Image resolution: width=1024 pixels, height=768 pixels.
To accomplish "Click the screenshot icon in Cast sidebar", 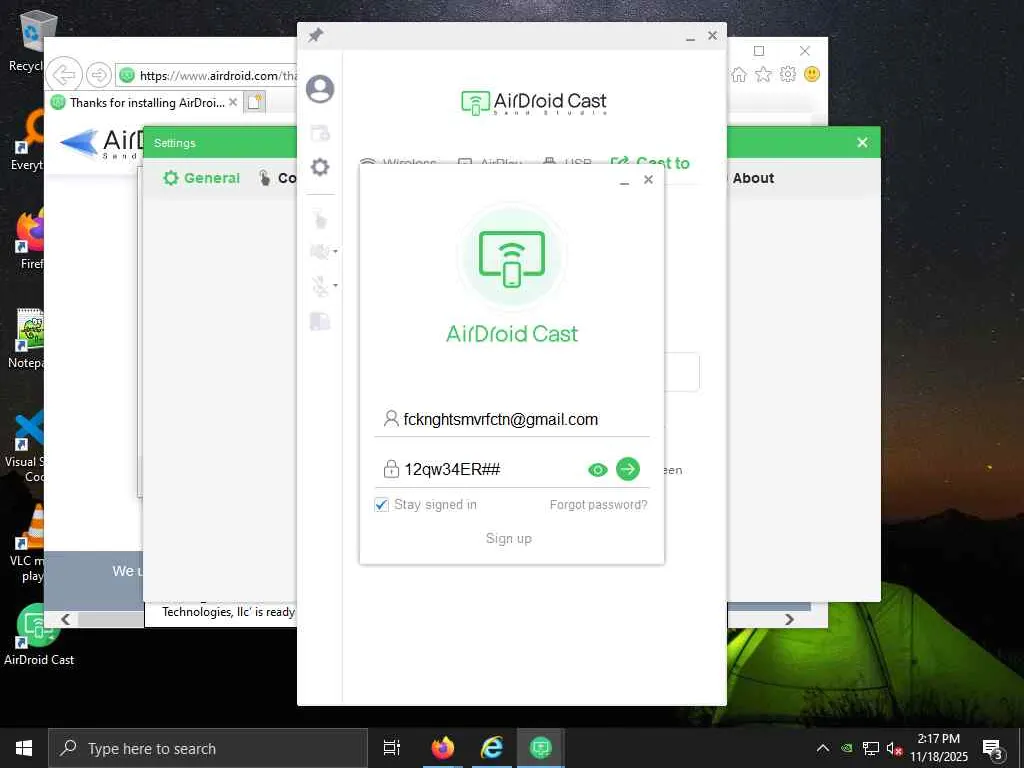I will [x=320, y=133].
